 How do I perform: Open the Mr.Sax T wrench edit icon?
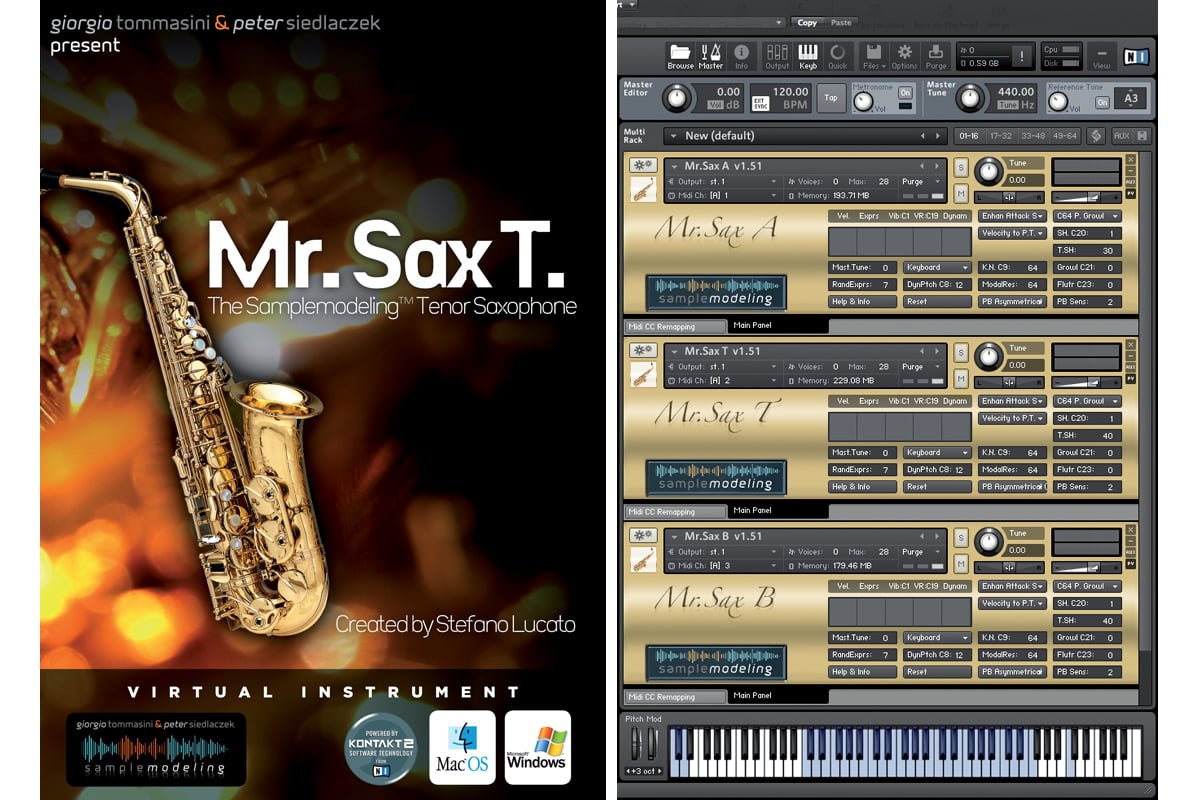pos(641,351)
